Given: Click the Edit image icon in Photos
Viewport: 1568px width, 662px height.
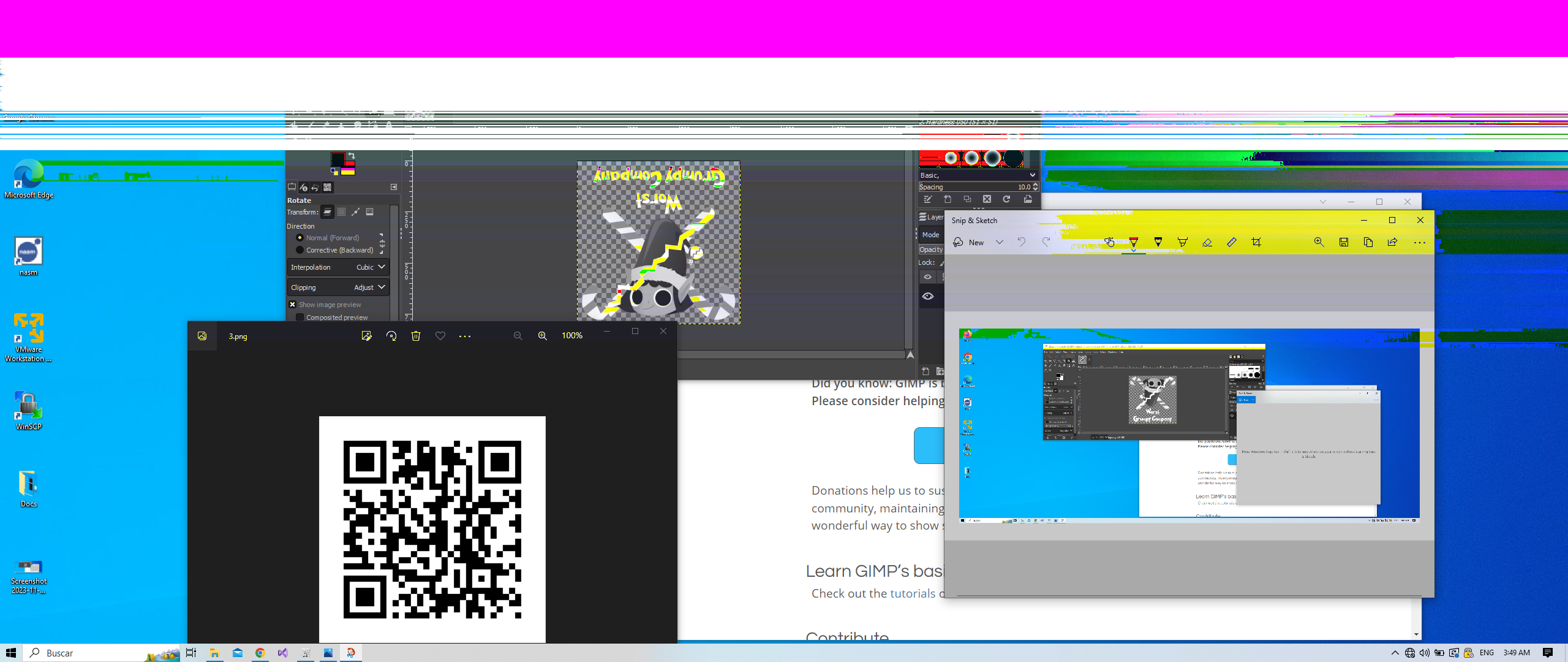Looking at the screenshot, I should [366, 336].
